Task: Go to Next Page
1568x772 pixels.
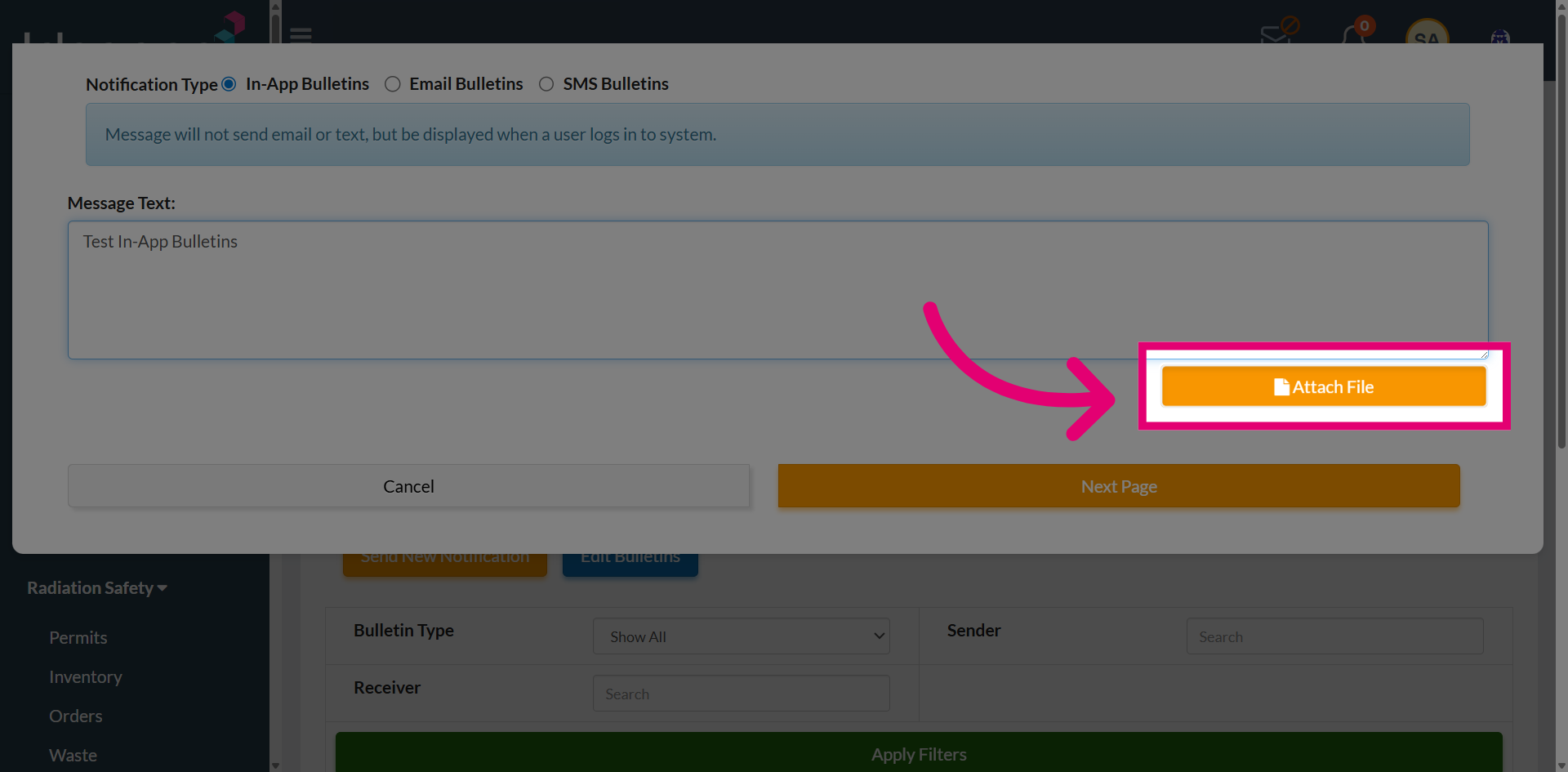Action: click(1119, 486)
